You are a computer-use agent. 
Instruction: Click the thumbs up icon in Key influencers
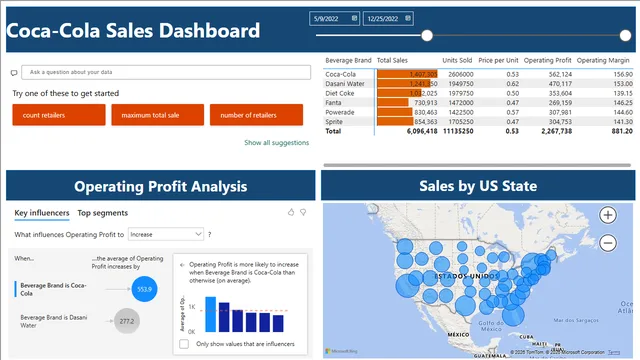pyautogui.click(x=291, y=212)
